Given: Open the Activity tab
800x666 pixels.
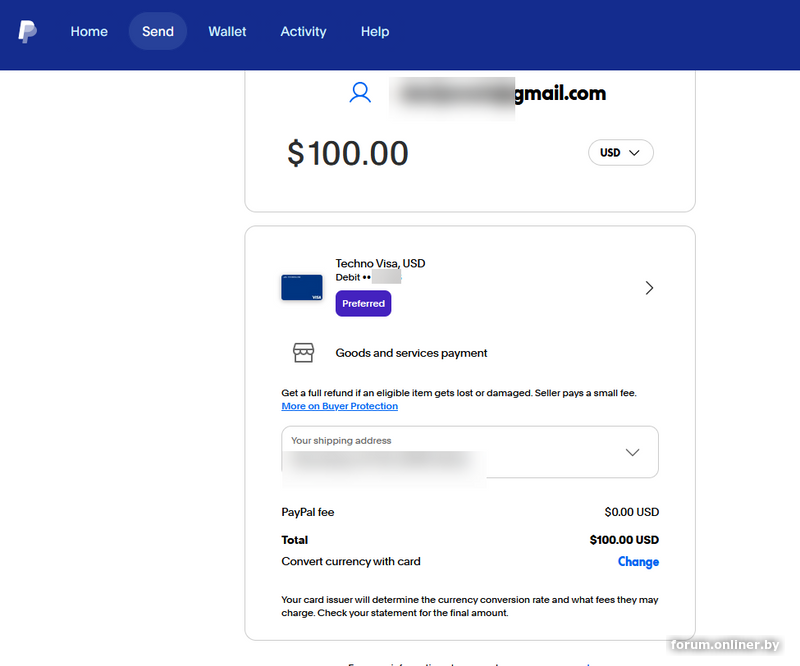Looking at the screenshot, I should pyautogui.click(x=303, y=32).
